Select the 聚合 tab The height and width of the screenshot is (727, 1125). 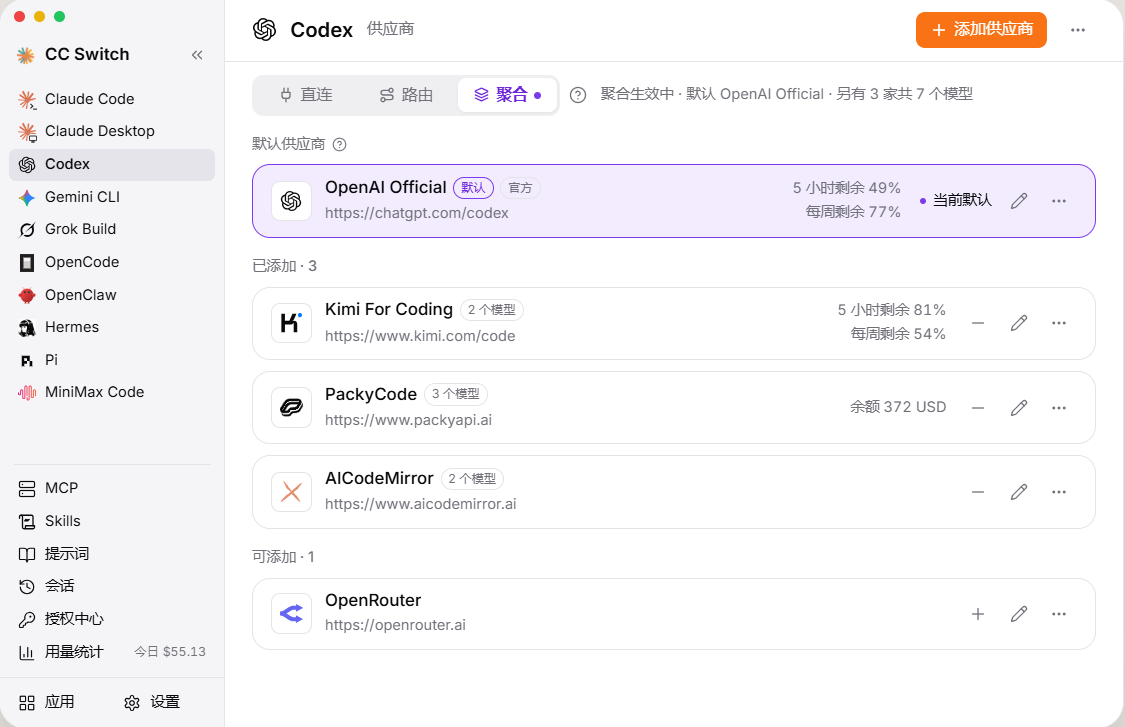pyautogui.click(x=507, y=95)
